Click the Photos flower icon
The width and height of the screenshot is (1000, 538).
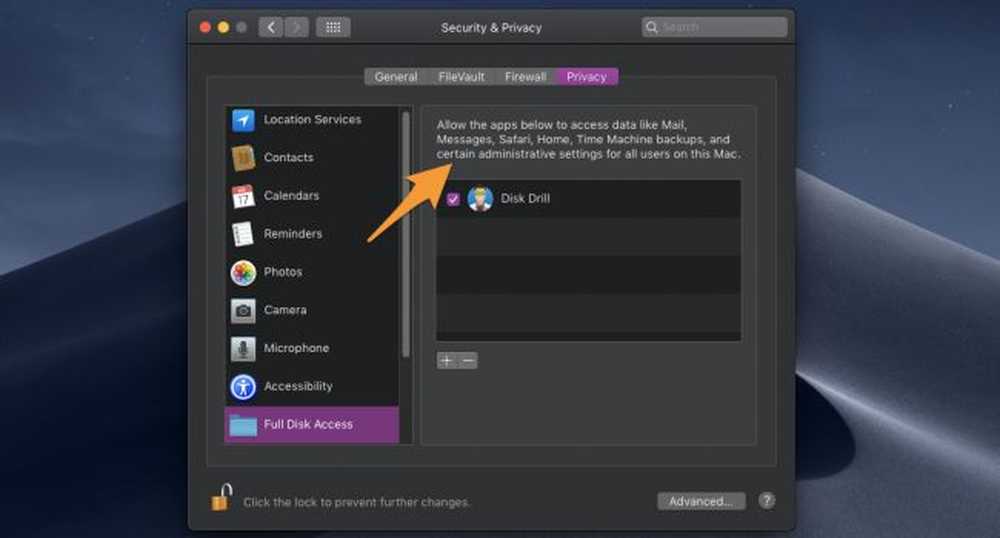coord(243,272)
